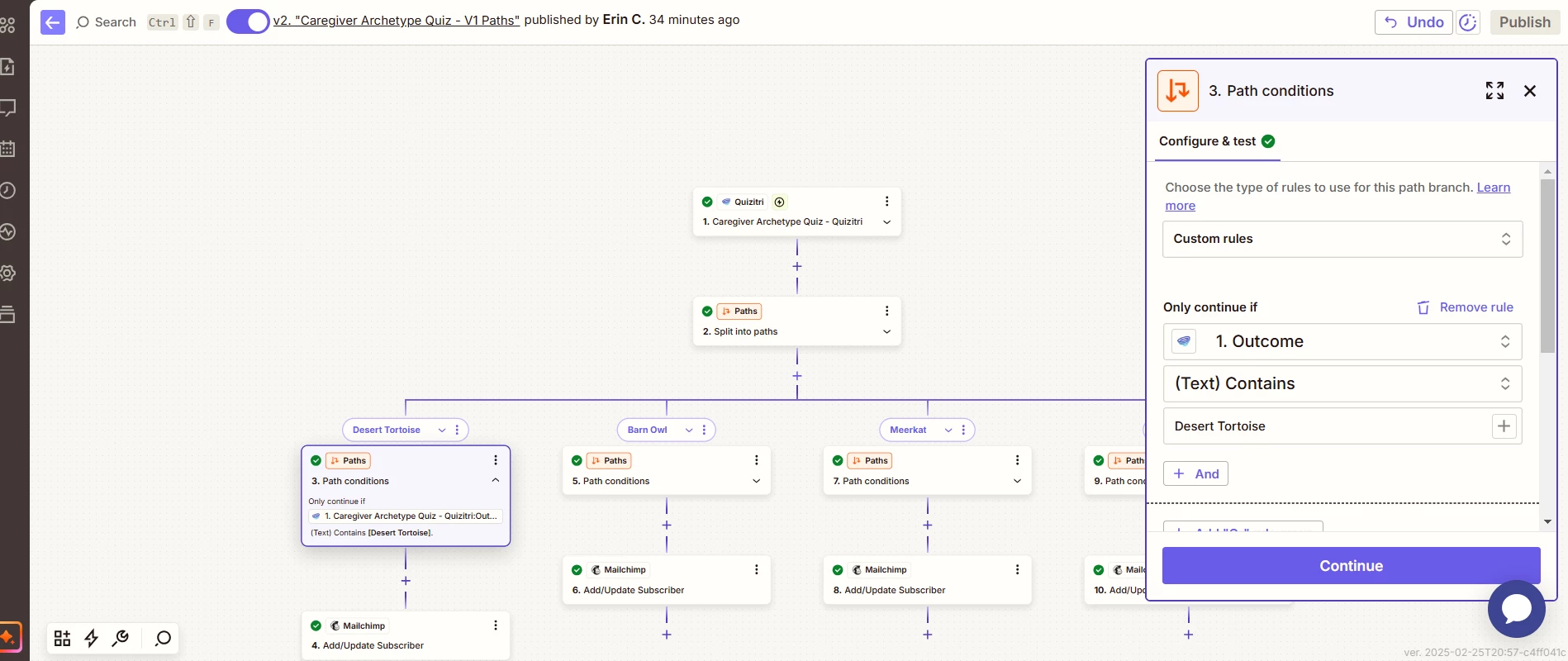
Task: Click the circled plus icon next to Quizitri
Action: [x=780, y=202]
